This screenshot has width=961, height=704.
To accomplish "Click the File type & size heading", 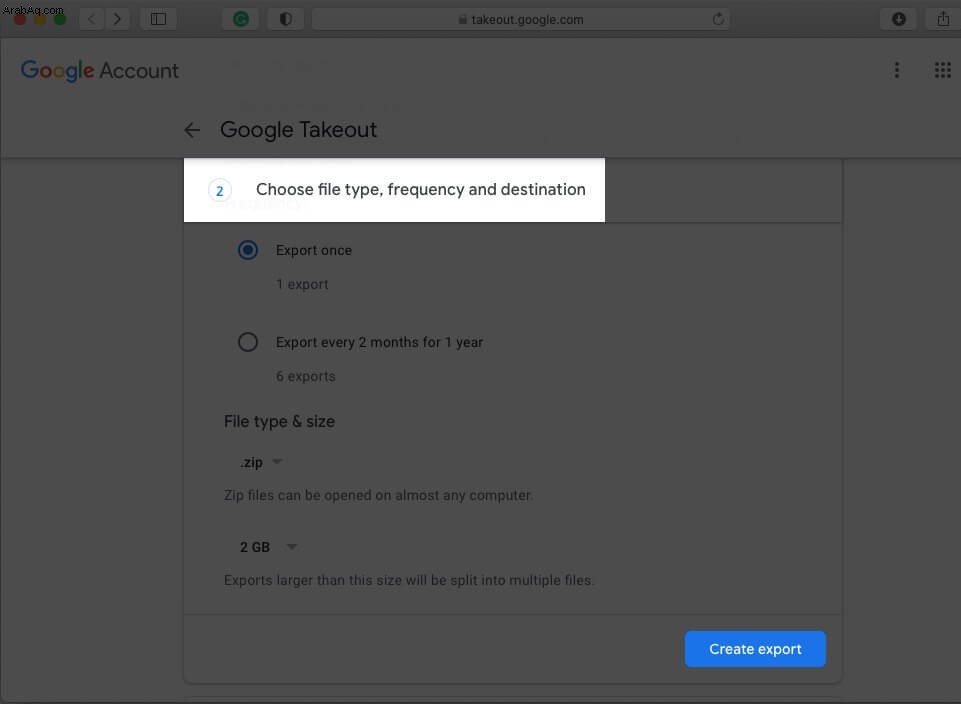I will 279,422.
